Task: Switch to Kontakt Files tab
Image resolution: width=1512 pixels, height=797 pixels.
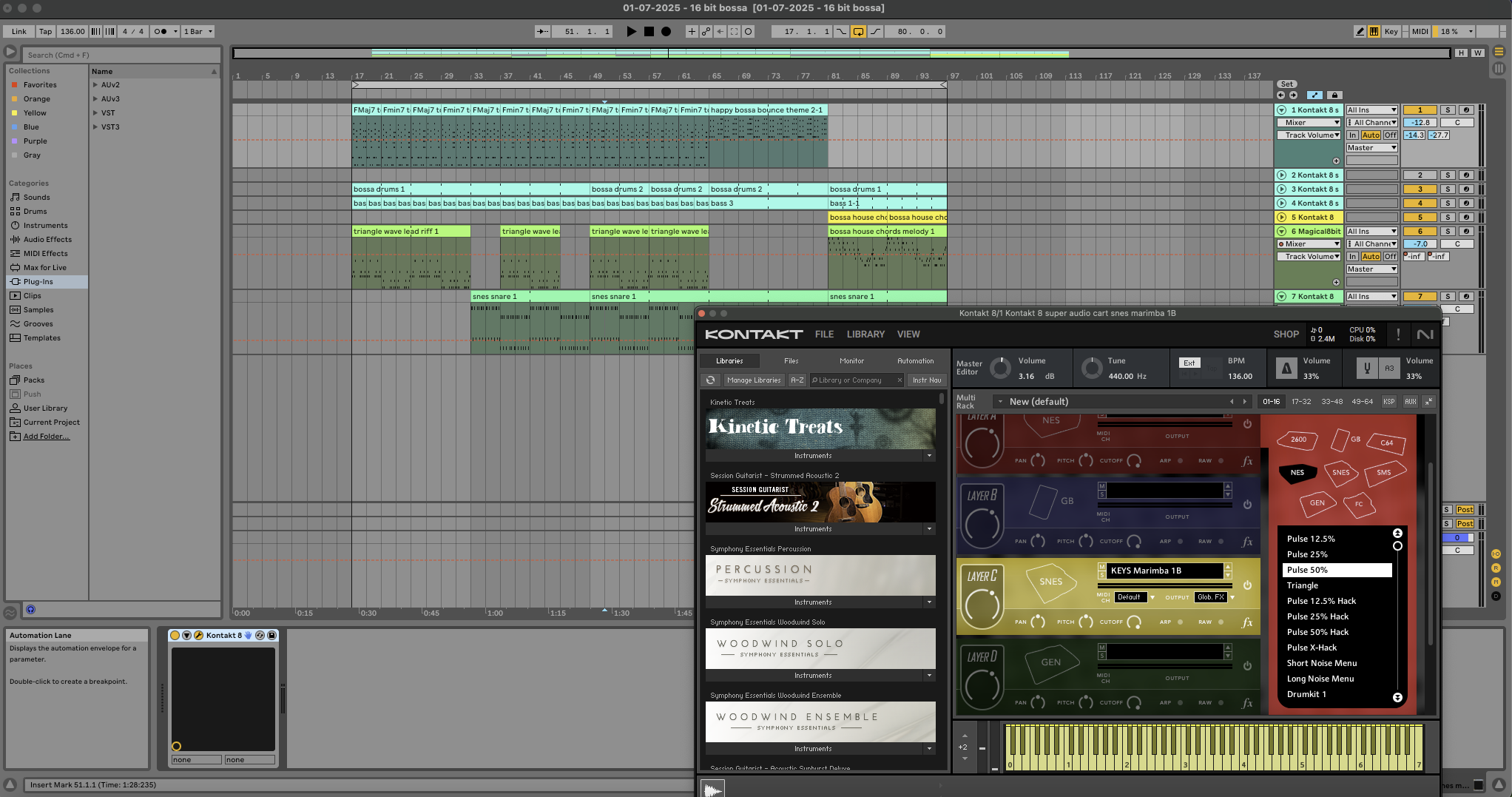Action: click(791, 361)
